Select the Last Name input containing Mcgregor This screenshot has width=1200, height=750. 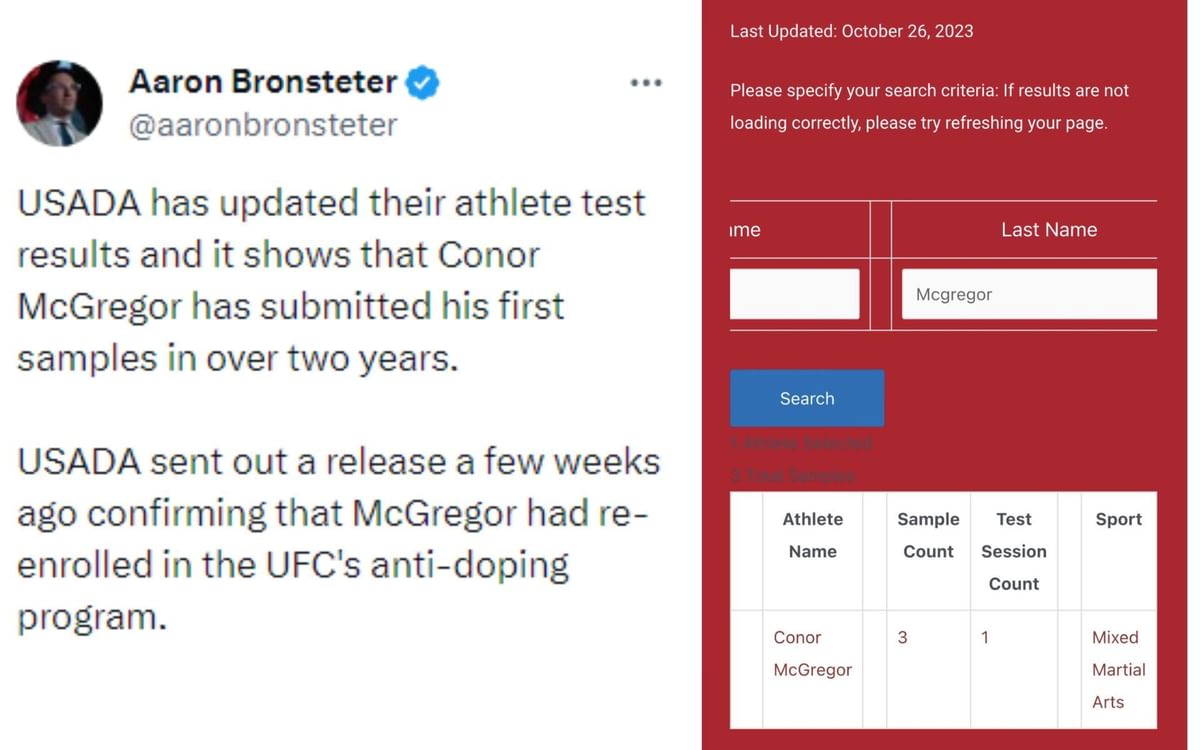pos(1028,293)
